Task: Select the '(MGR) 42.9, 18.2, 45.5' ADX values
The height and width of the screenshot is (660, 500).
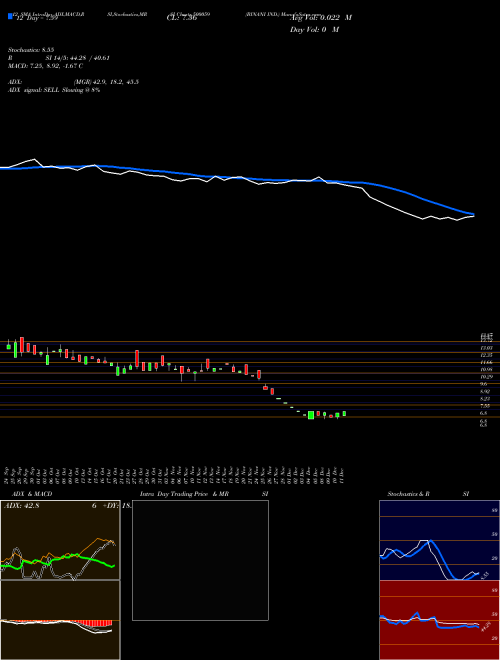Action: click(106, 82)
